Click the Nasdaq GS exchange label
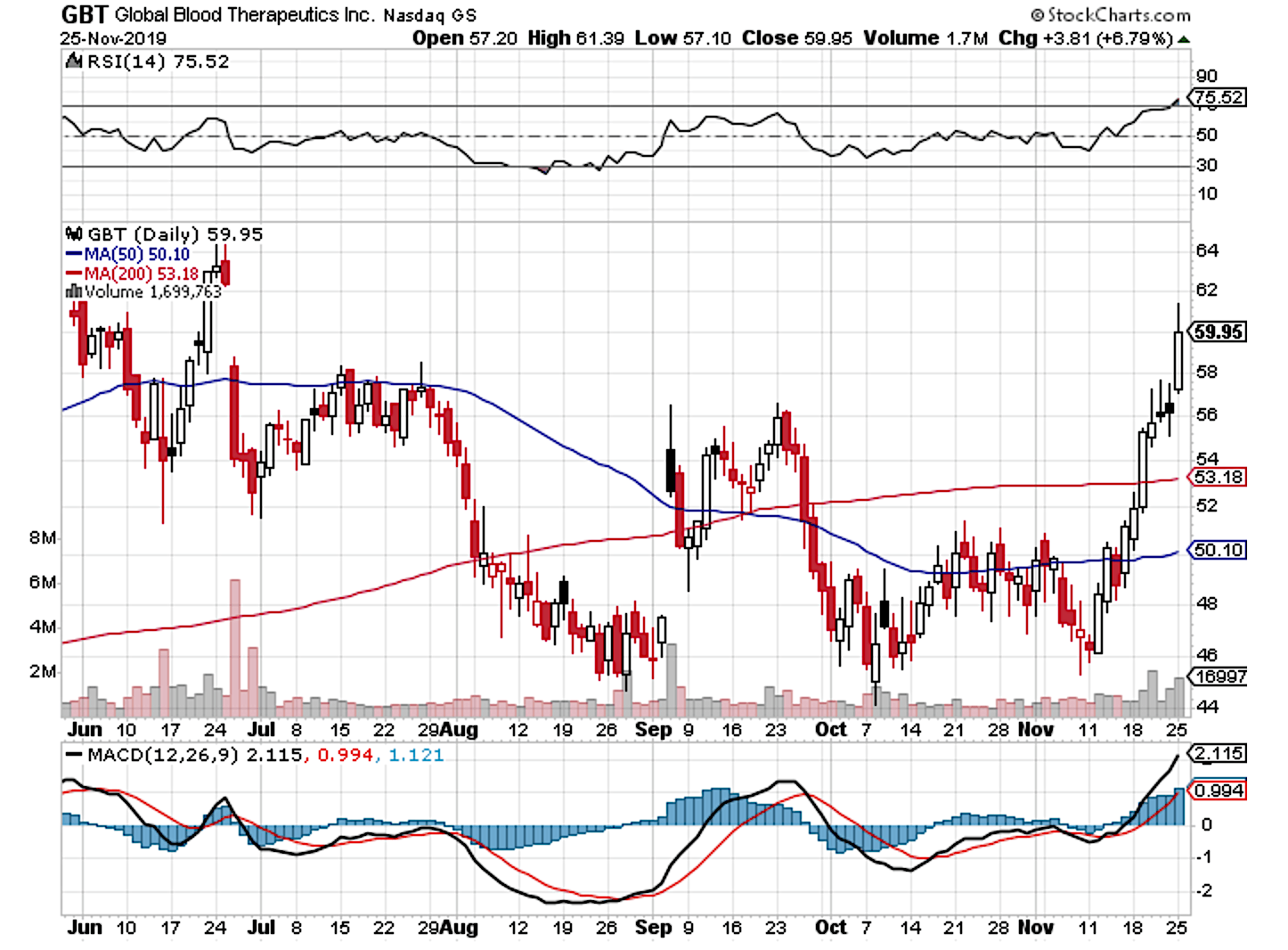1288x950 pixels. pos(430,16)
